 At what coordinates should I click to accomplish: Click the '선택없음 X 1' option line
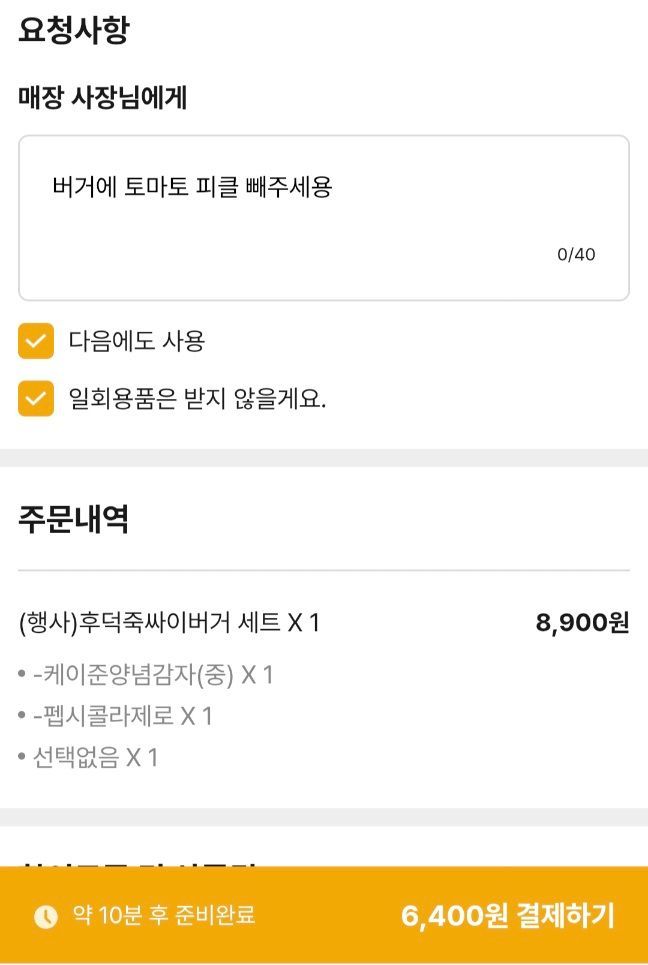(95, 758)
